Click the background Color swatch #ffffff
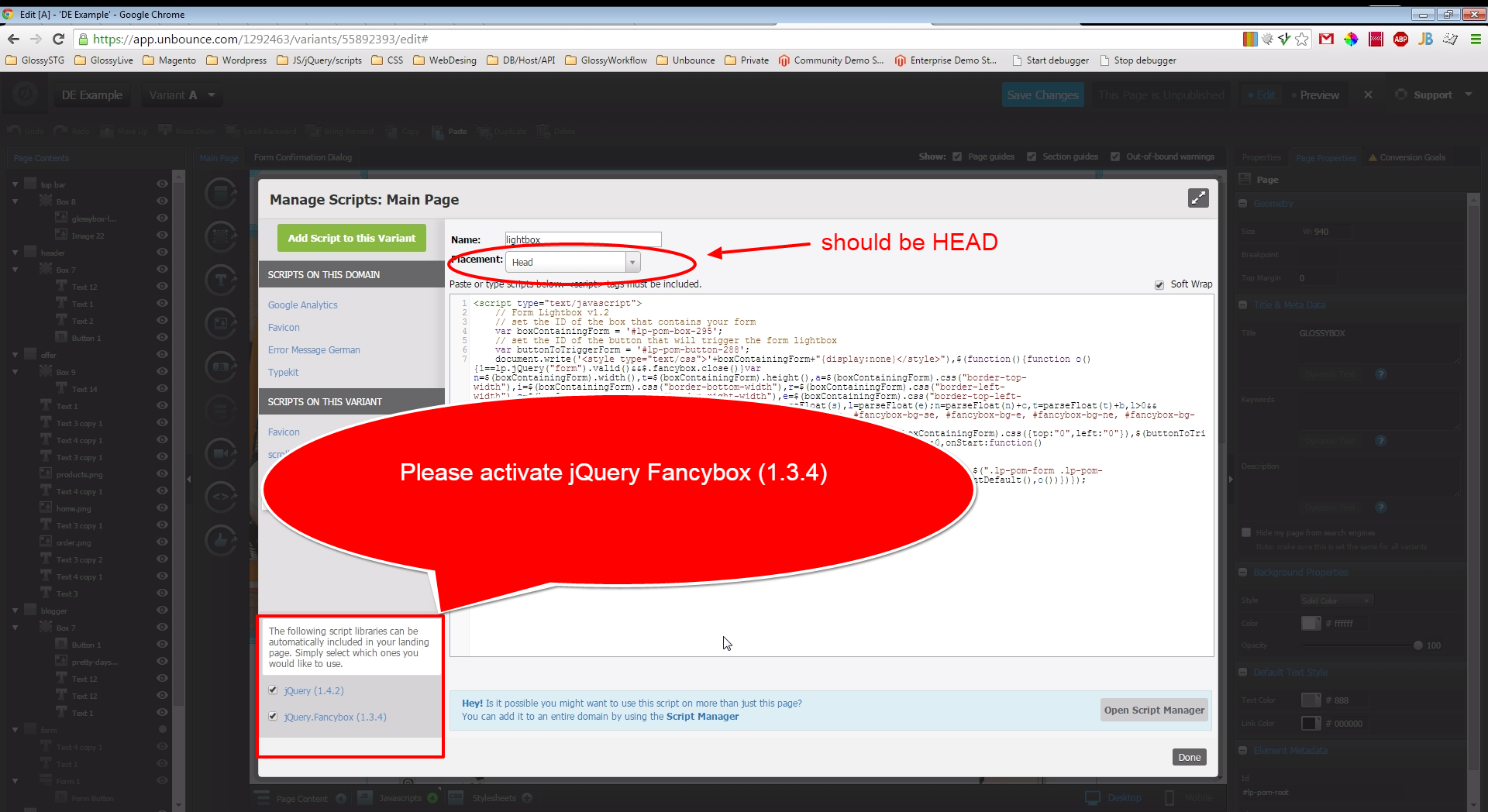 (x=1311, y=623)
